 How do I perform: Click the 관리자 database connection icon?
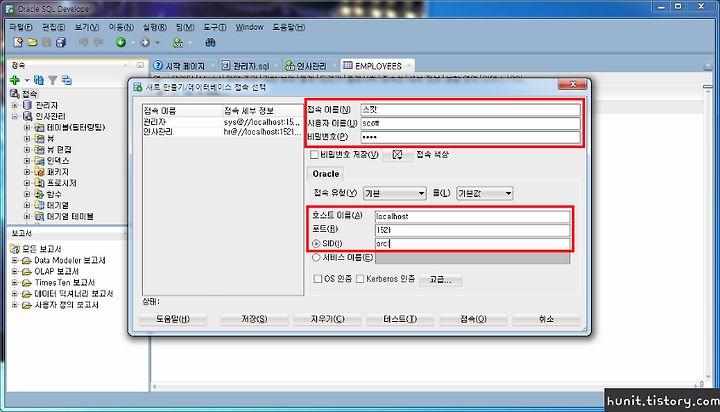(28, 105)
